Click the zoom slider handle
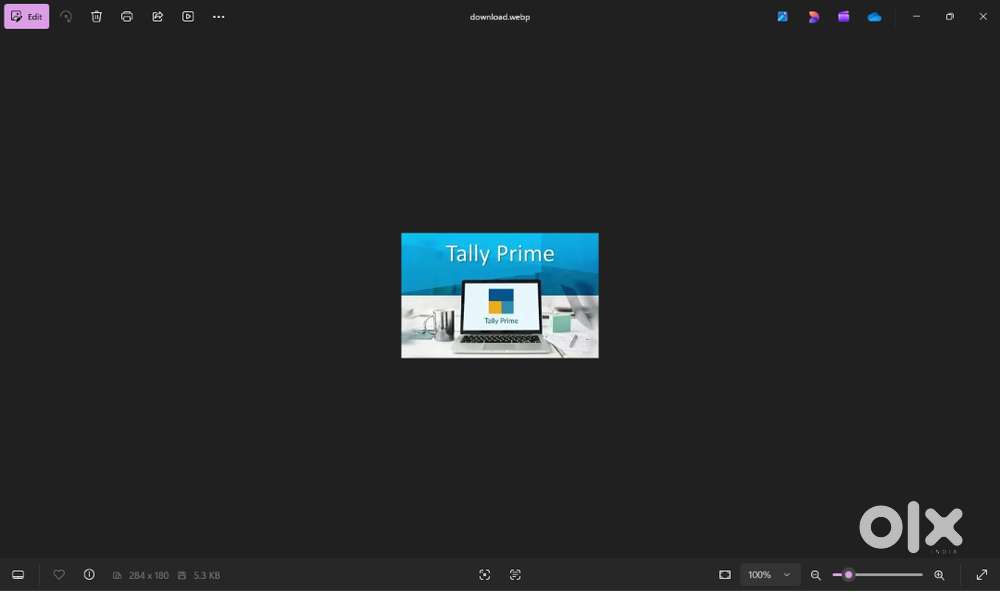 (x=848, y=575)
